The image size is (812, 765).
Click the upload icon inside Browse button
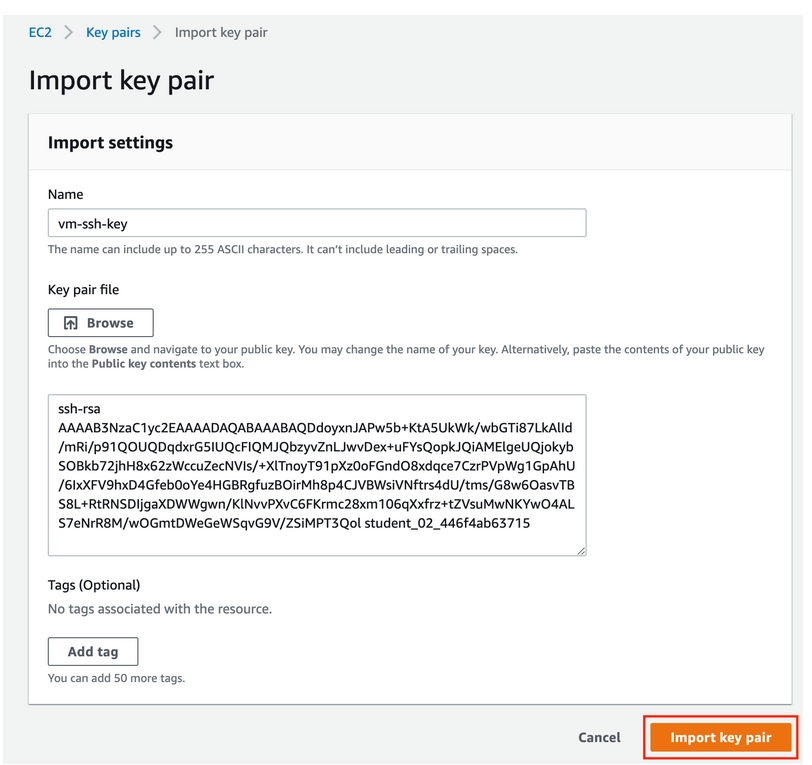tap(70, 323)
